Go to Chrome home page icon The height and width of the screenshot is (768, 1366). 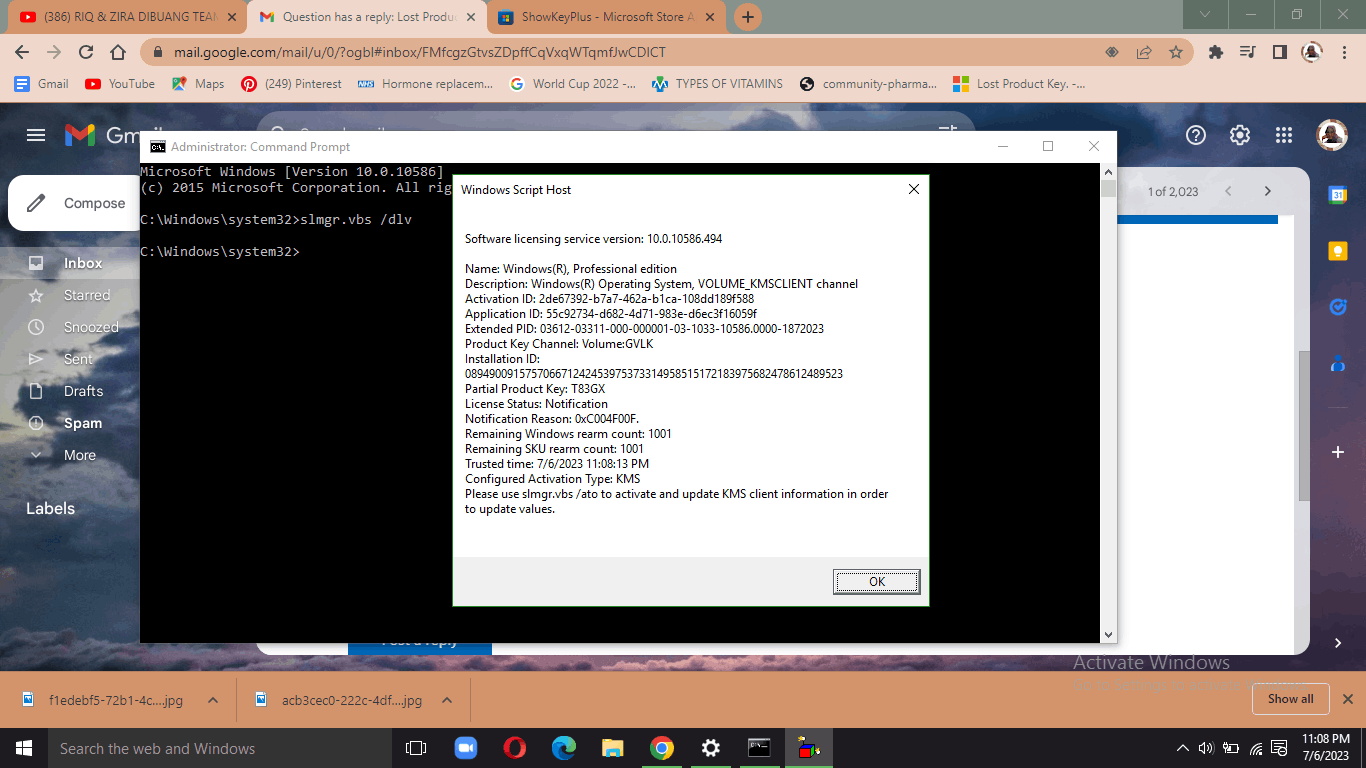click(118, 52)
